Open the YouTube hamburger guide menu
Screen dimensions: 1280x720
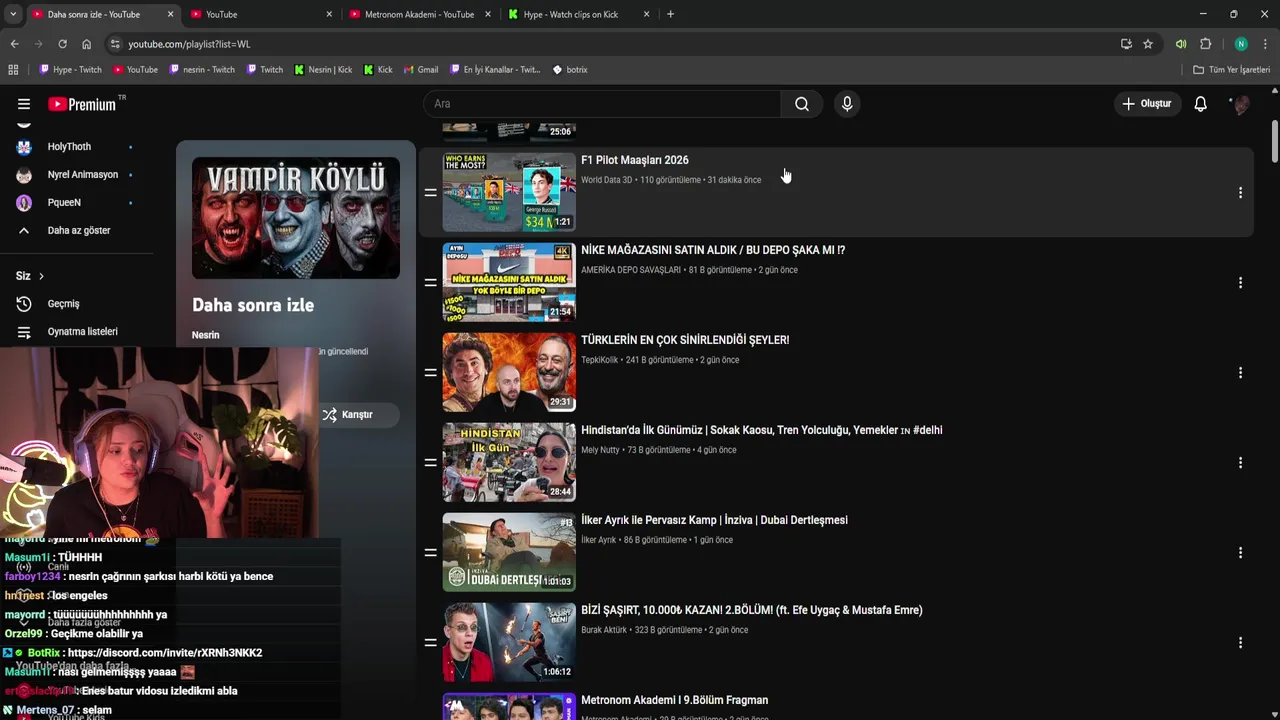tap(24, 104)
